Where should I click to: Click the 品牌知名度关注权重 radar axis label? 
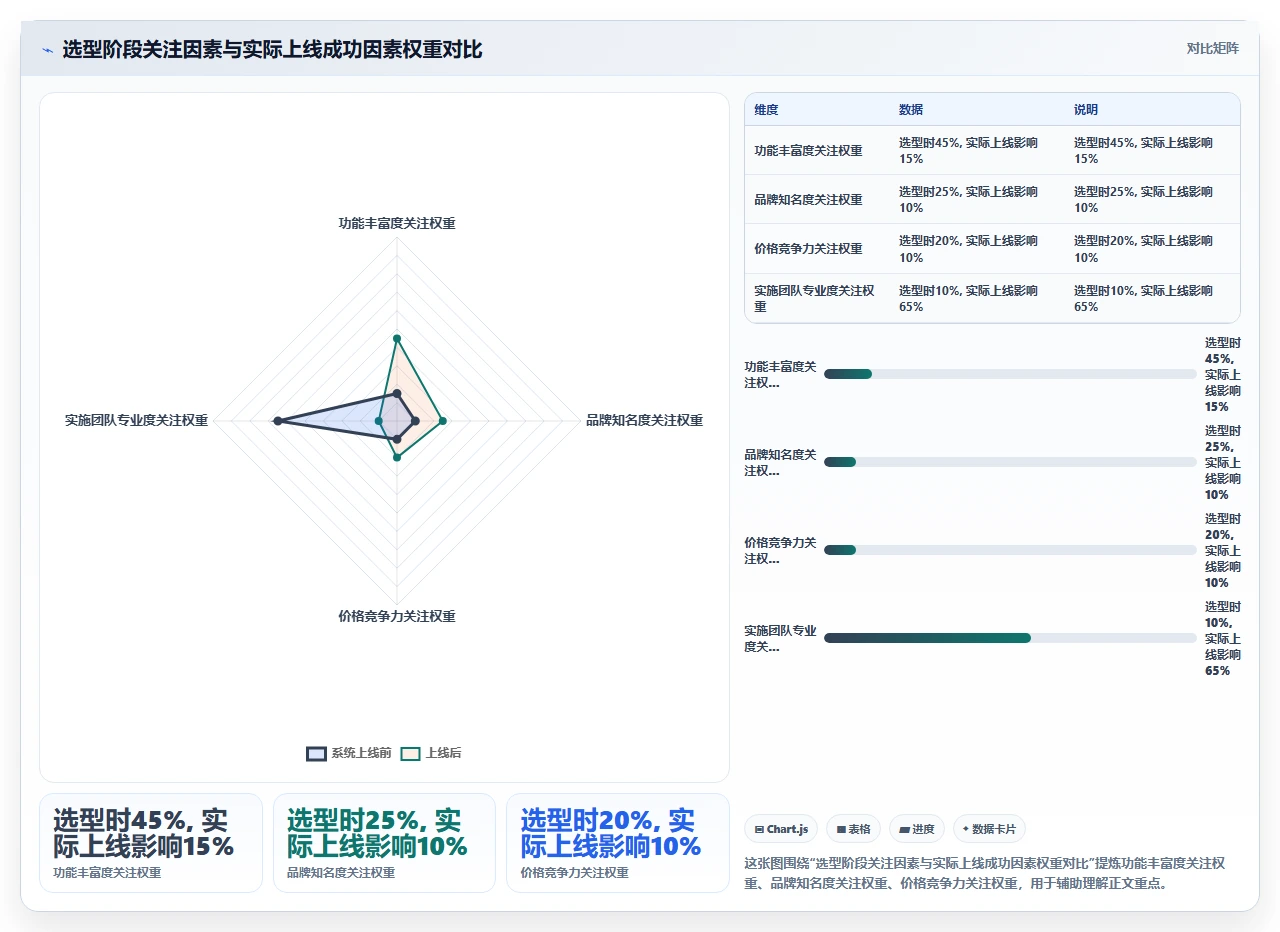click(x=644, y=421)
